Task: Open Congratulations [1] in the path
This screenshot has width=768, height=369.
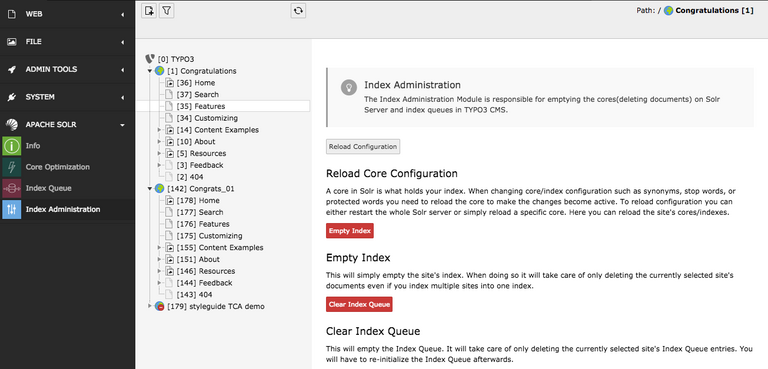Action: 715,10
